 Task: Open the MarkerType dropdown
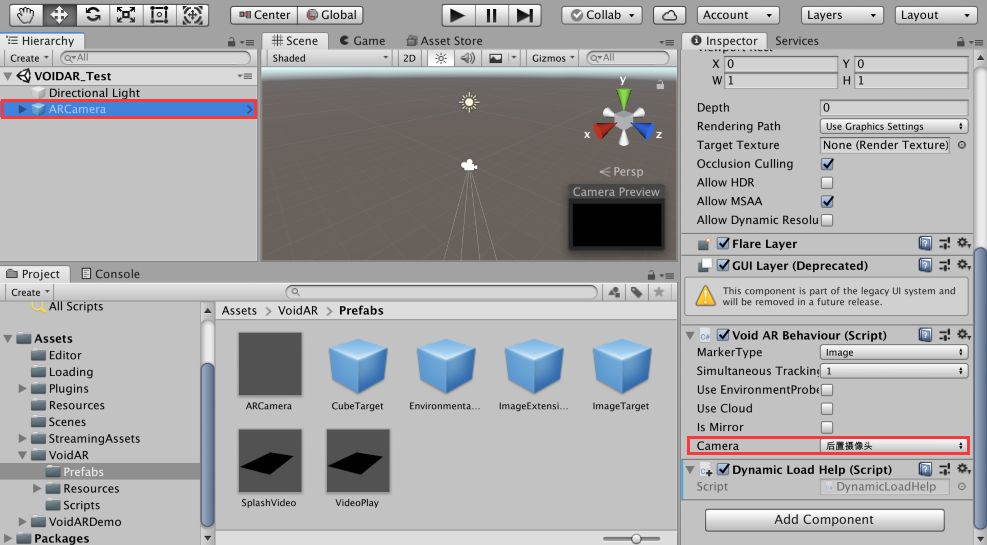tap(892, 353)
